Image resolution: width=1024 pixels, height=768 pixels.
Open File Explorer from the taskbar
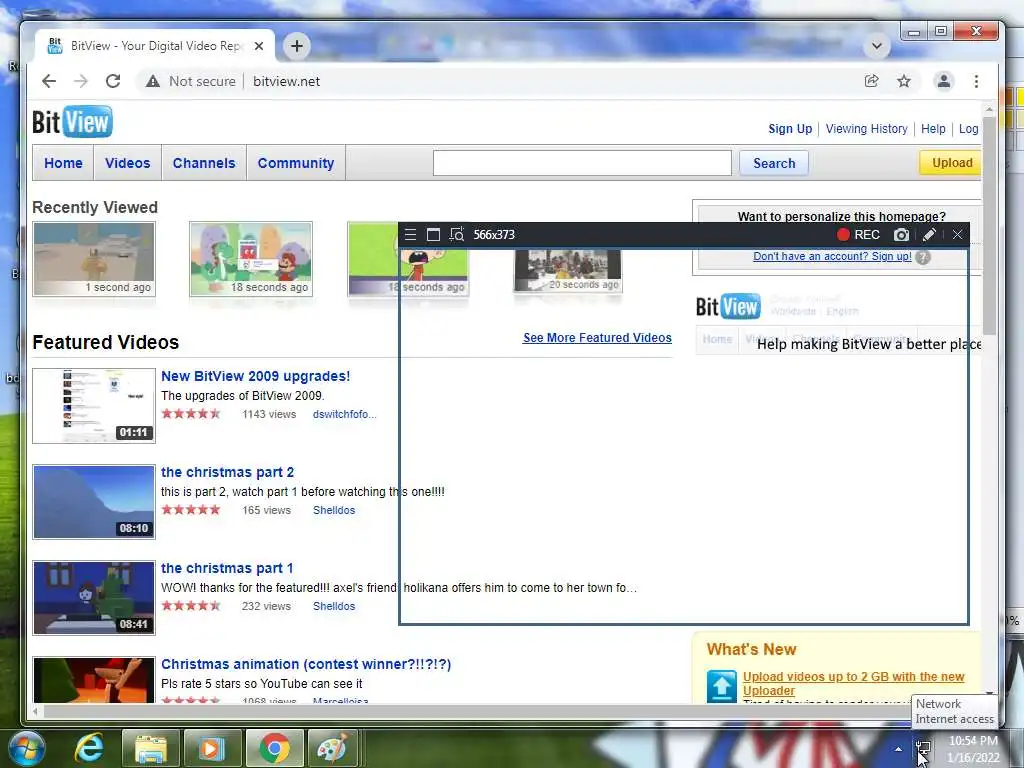[150, 748]
